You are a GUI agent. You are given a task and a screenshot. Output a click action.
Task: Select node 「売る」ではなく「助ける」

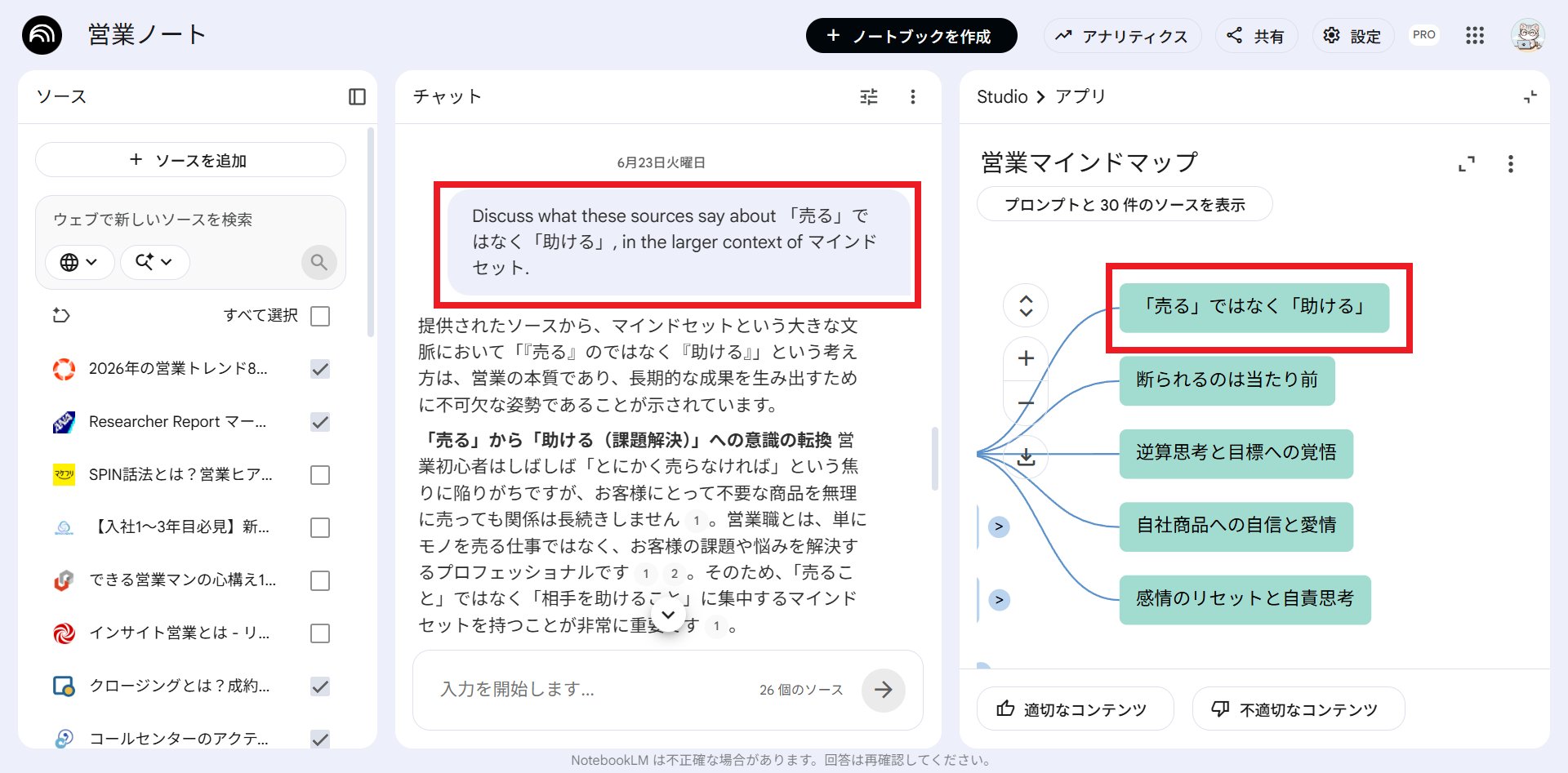(x=1254, y=307)
